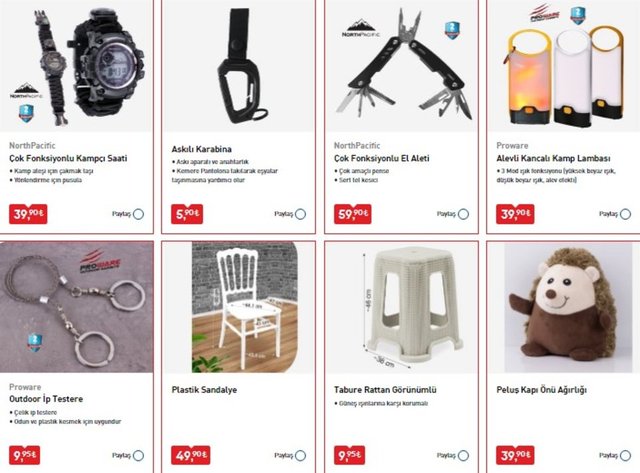
Task: Select Paylaş circle on Peluş Kapı Önü Ağırlığı
Action: tap(625, 455)
